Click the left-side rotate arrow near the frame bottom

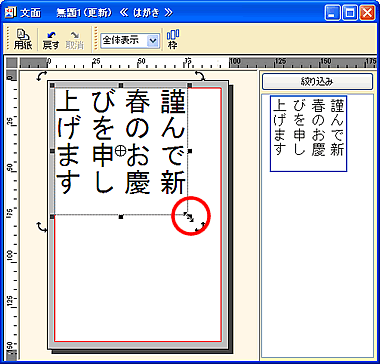(42, 227)
